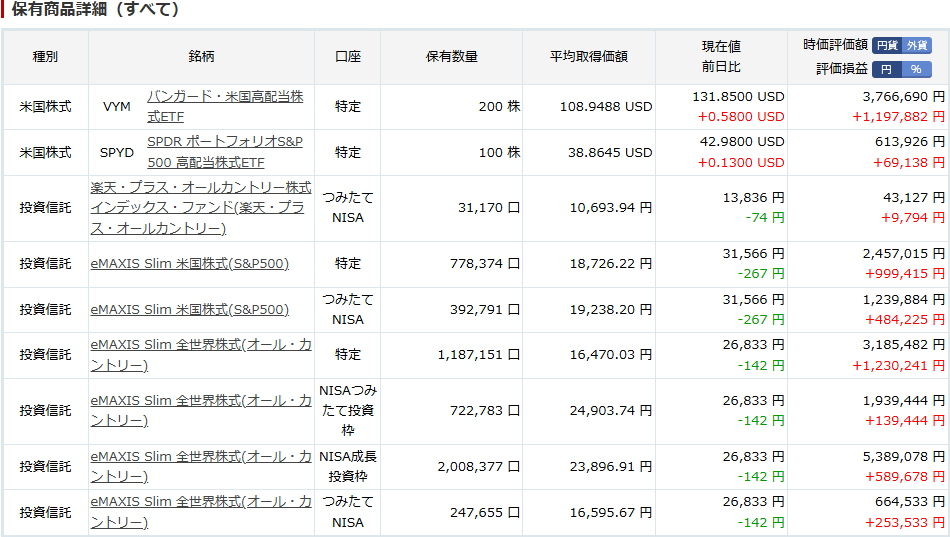Click the 平均取得価額 column header

pos(588,57)
